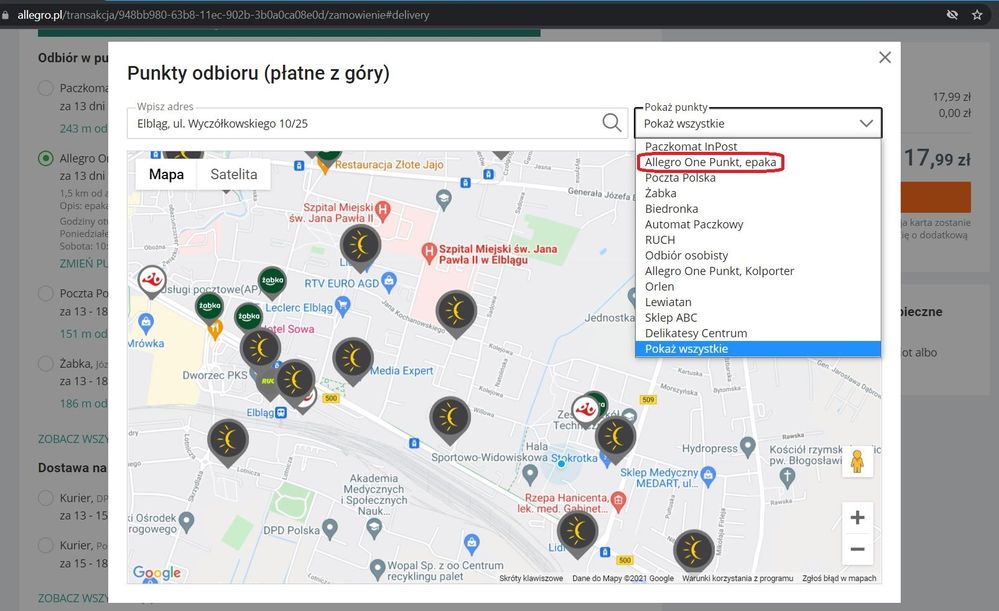Choose Allegro One Punkt, Kolporter option
The width and height of the screenshot is (999, 611).
(x=758, y=271)
